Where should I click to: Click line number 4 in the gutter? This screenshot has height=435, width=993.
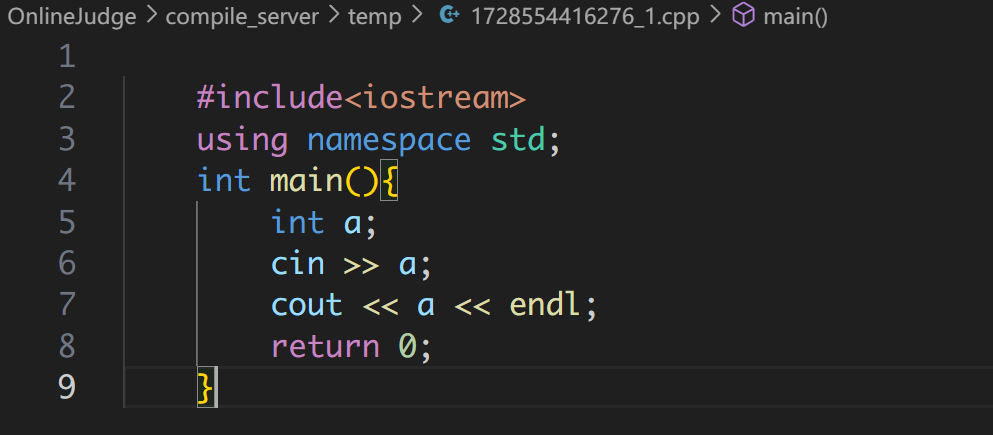[66, 181]
